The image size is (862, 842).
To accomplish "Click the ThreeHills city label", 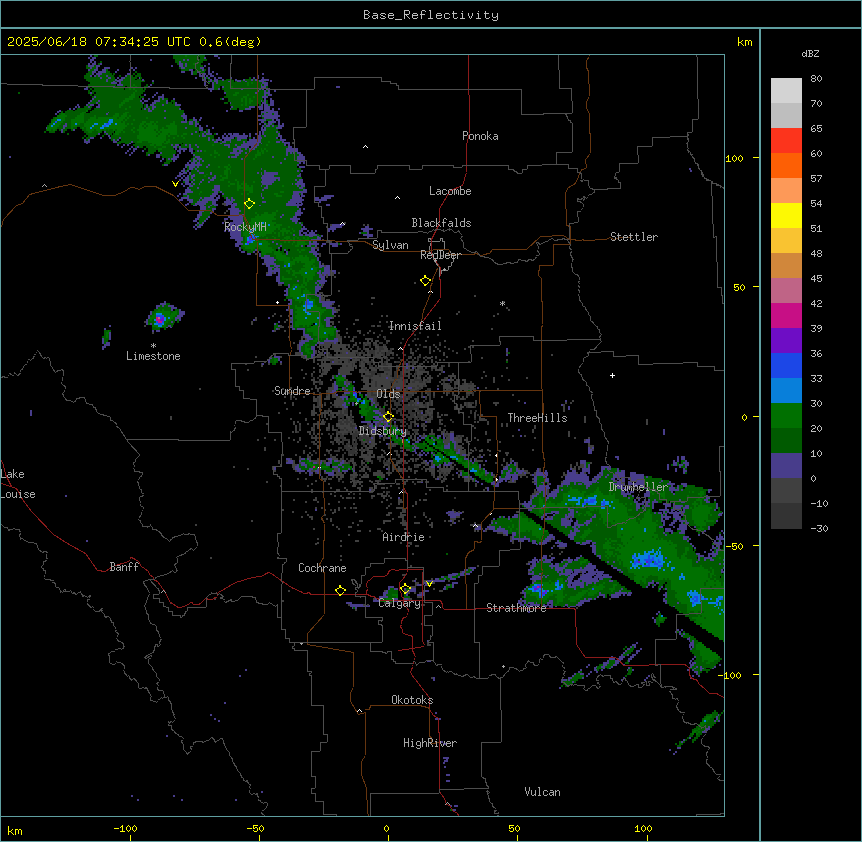I will pos(537,418).
